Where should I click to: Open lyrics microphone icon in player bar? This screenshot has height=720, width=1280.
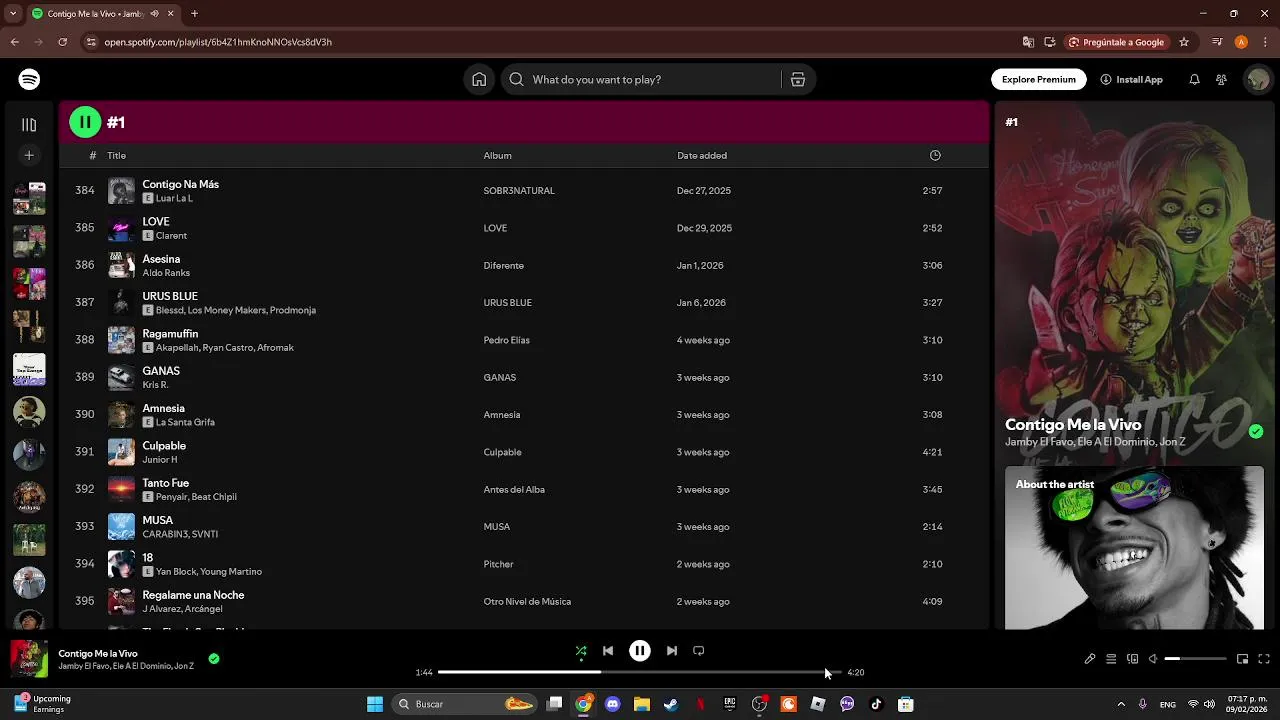(x=1090, y=659)
